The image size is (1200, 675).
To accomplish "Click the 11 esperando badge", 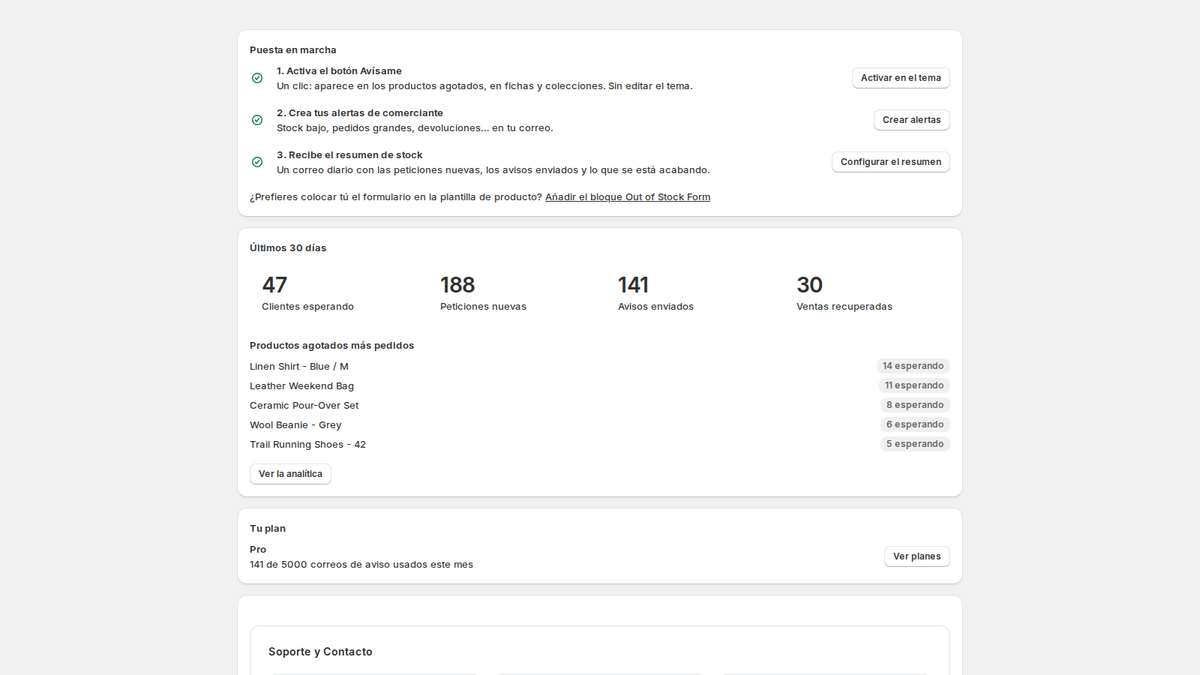I will (x=914, y=386).
